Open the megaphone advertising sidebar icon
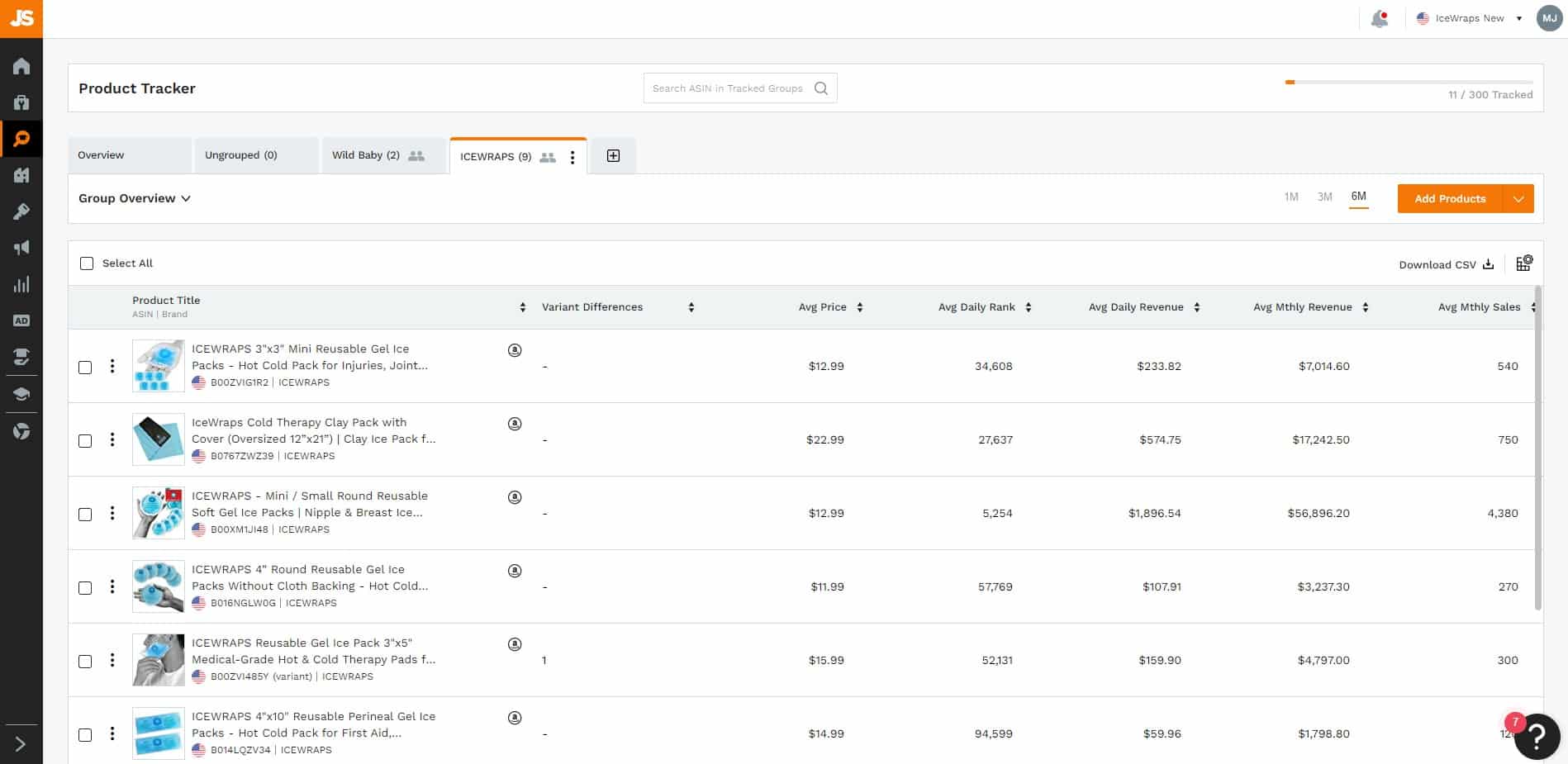 [x=21, y=248]
